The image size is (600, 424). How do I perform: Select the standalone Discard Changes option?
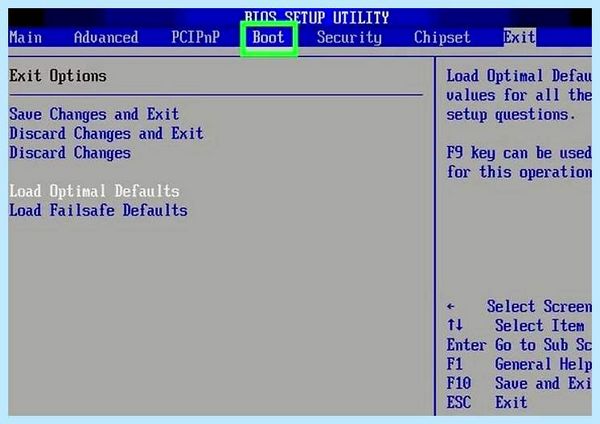pos(70,152)
